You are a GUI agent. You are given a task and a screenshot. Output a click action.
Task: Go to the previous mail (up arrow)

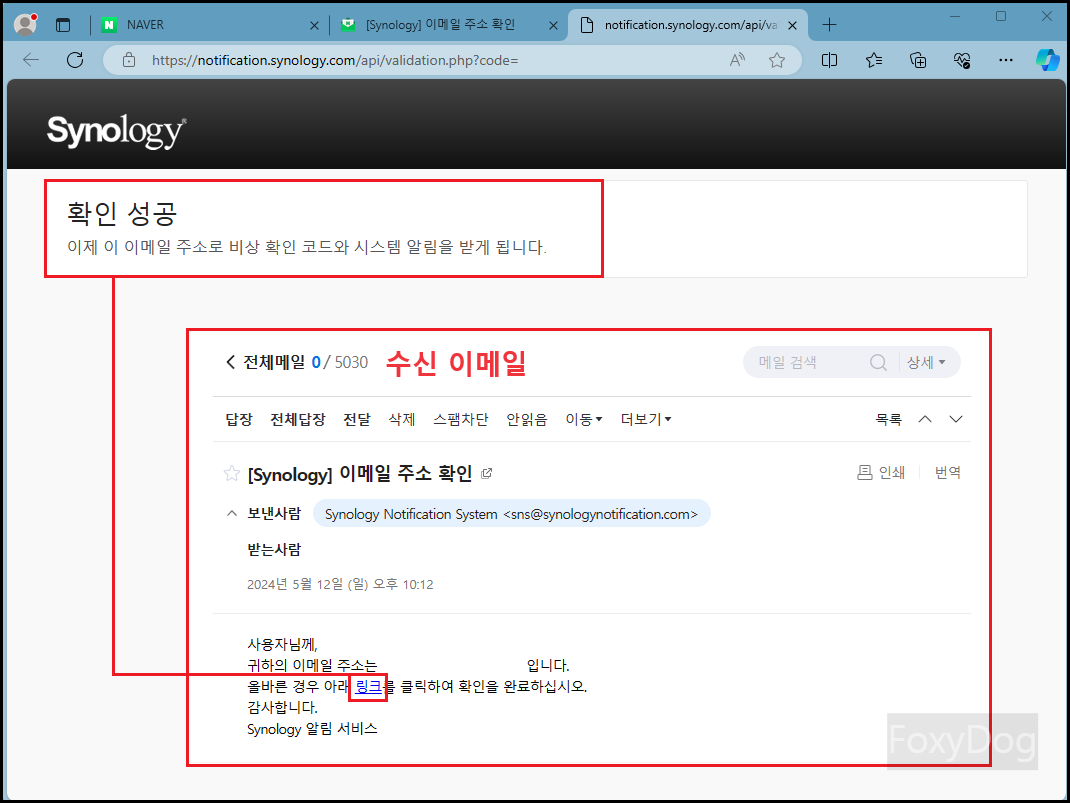pyautogui.click(x=925, y=419)
